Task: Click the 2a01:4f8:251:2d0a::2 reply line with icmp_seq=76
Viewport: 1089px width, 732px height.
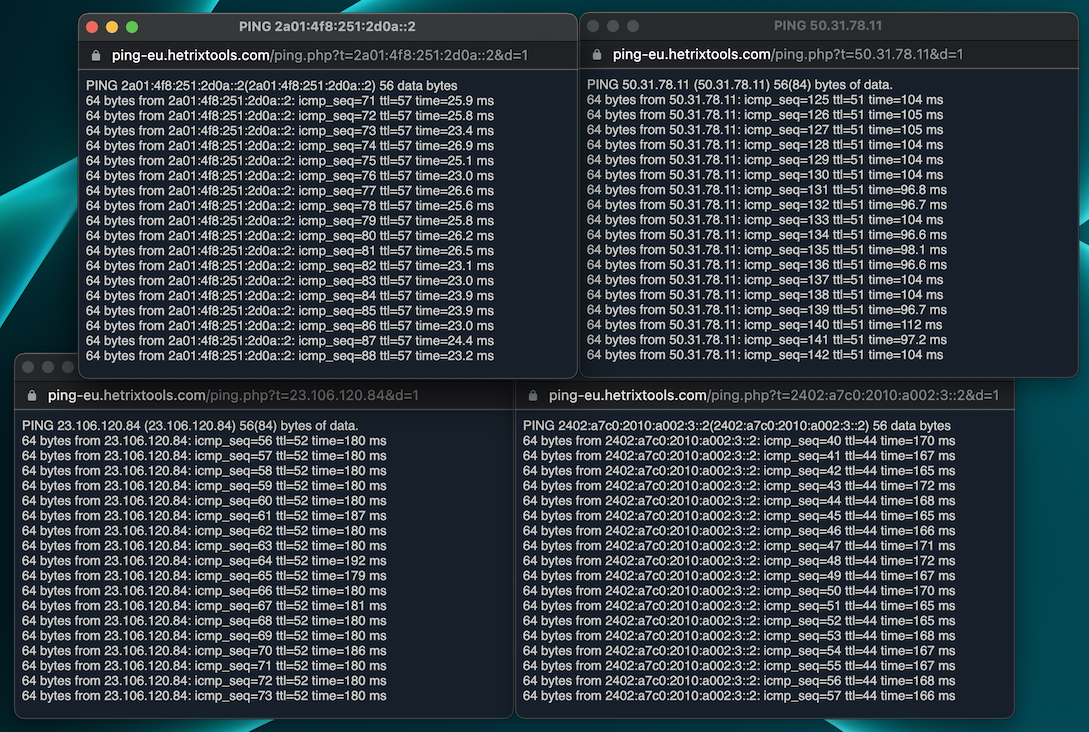Action: pos(290,176)
